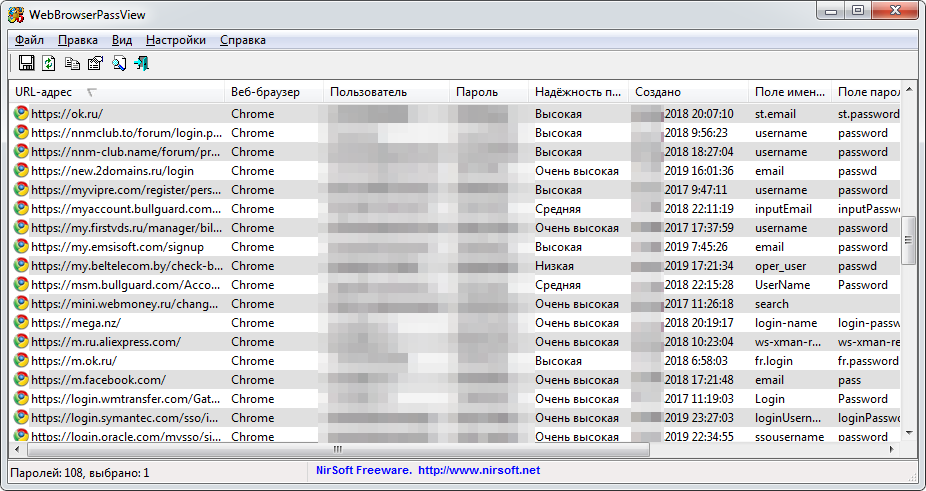Open the Правка menu

(x=78, y=40)
